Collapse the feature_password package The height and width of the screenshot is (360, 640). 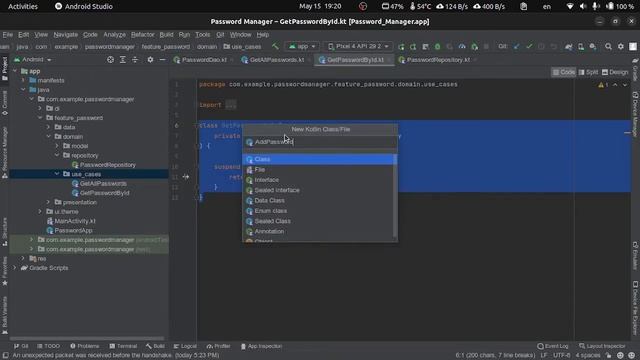click(40, 118)
